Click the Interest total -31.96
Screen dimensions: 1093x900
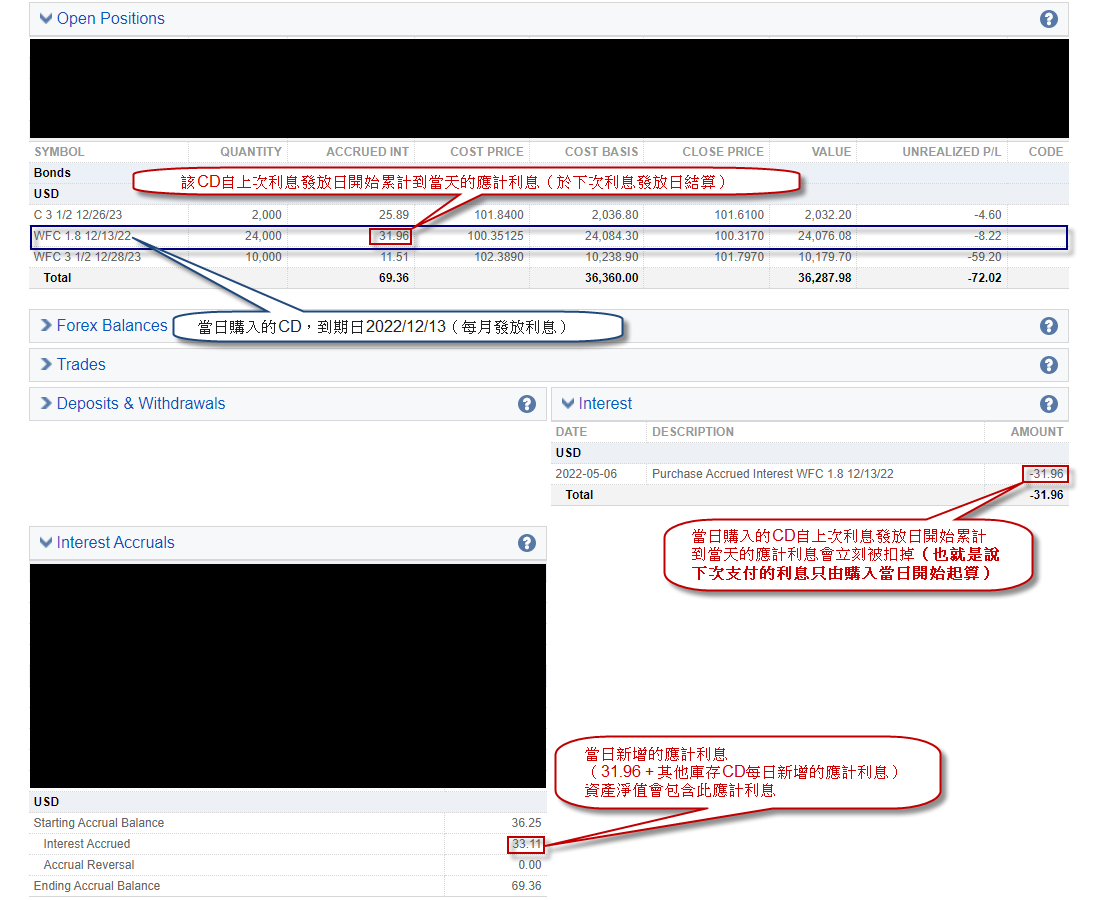point(1046,494)
